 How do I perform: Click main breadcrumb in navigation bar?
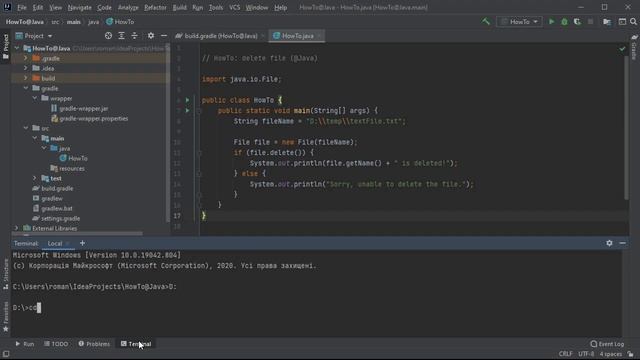click(73, 22)
